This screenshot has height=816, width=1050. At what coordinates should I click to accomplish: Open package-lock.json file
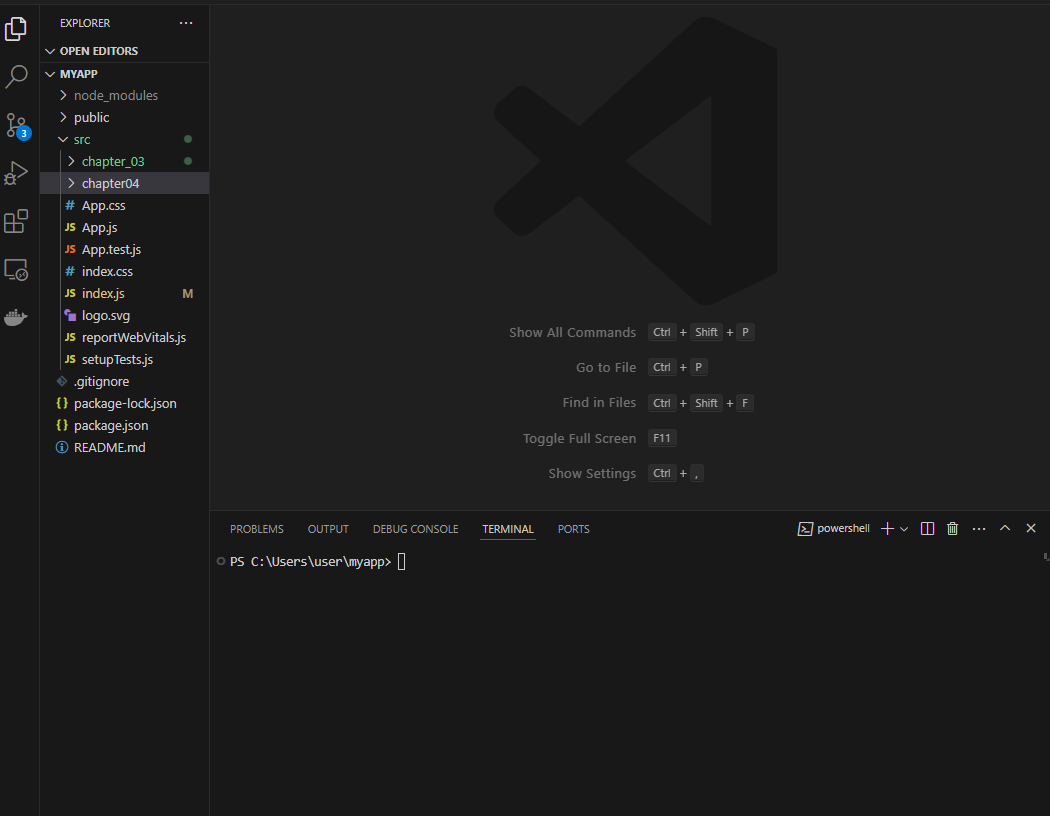(x=125, y=404)
